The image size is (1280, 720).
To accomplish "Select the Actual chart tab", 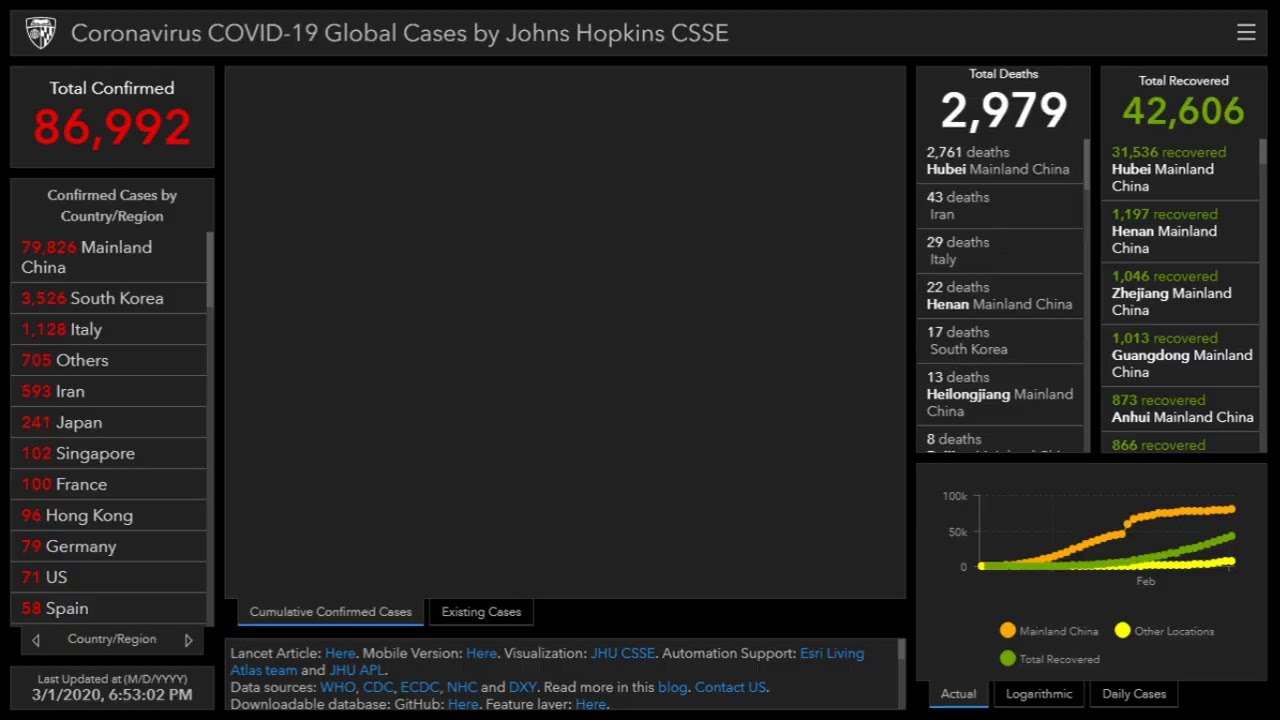I will pos(958,694).
